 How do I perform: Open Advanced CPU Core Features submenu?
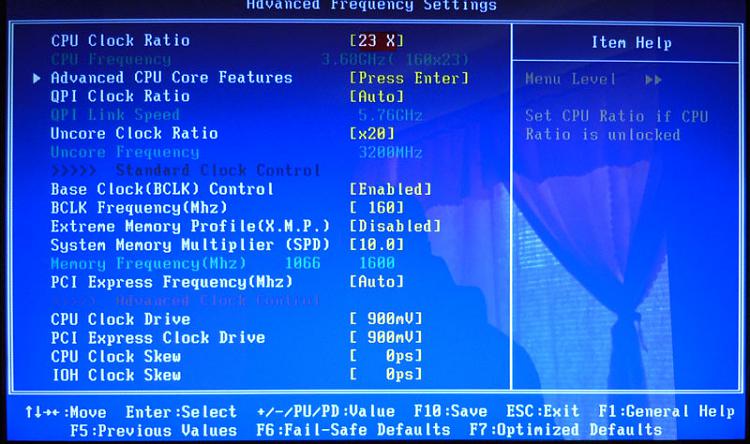pos(171,78)
